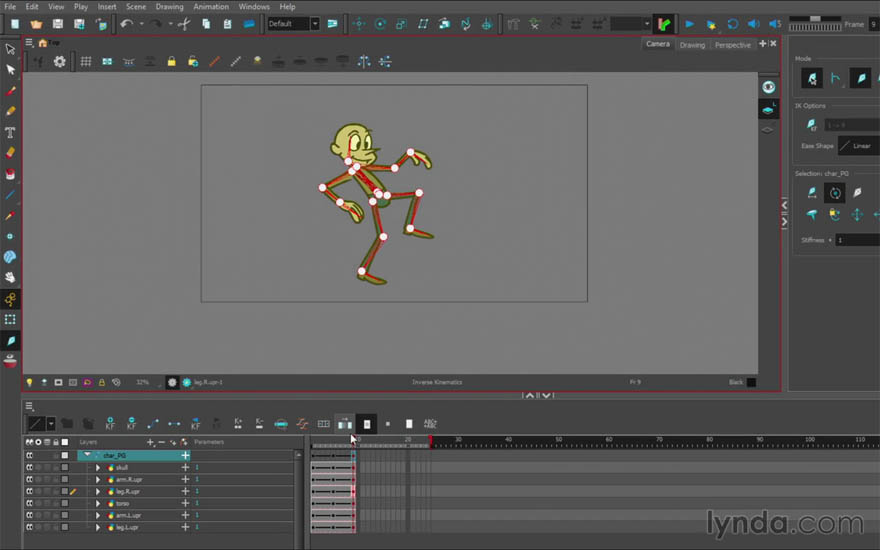
Task: Click the Frame number field
Action: (x=874, y=24)
